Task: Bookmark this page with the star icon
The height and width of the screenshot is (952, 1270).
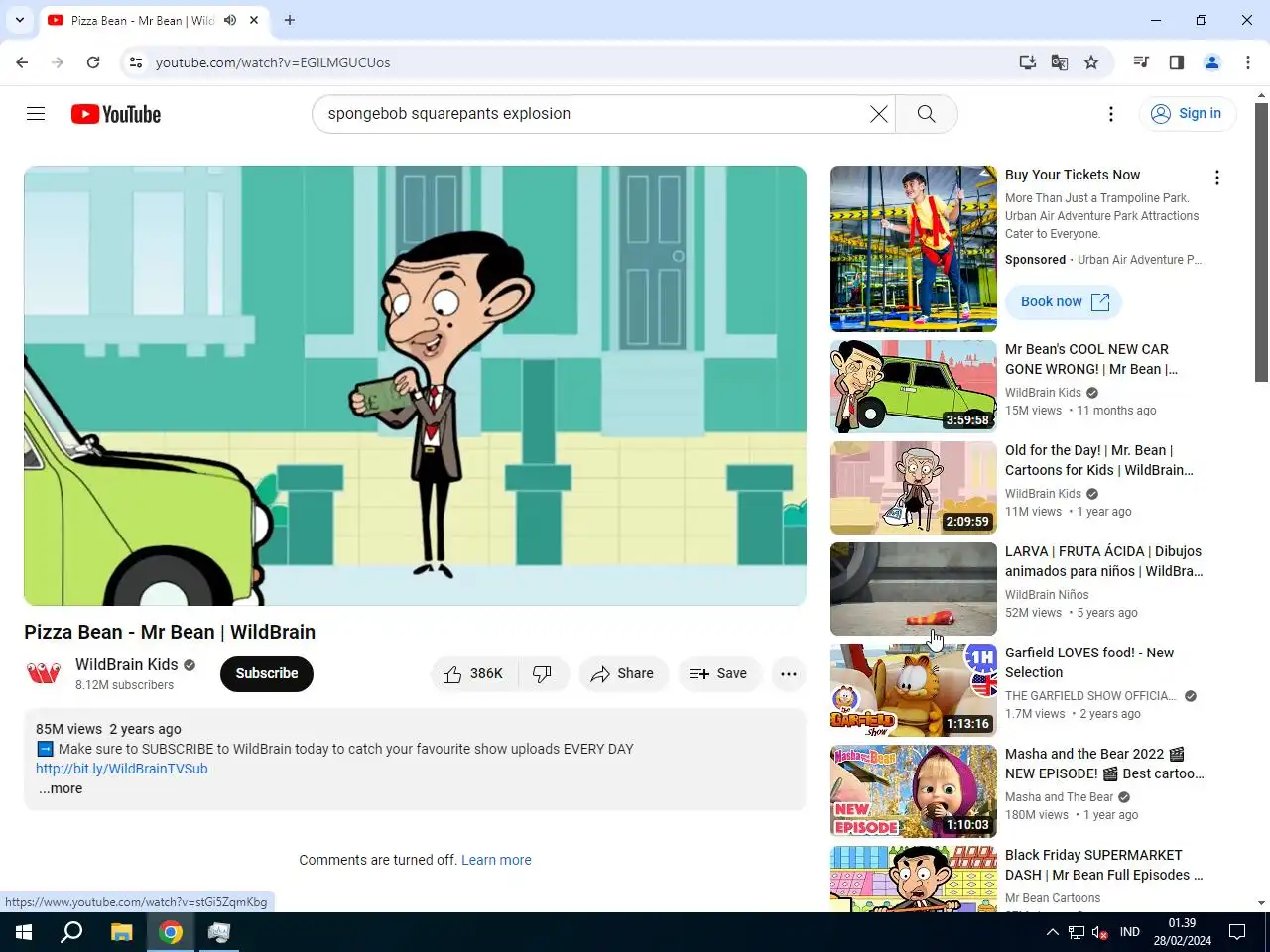Action: pos(1091,62)
